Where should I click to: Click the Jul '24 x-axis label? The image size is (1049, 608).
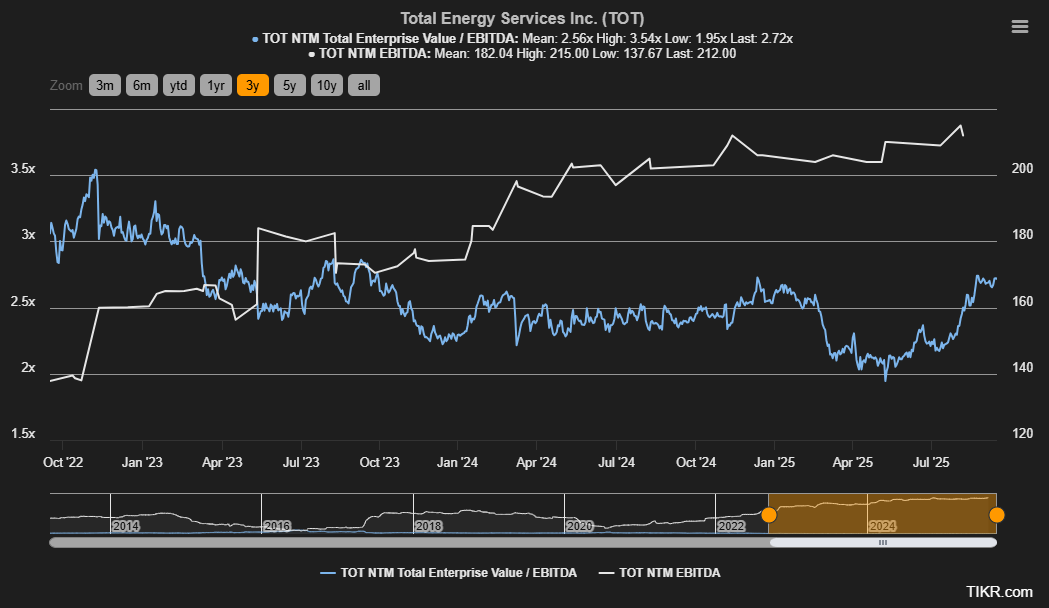click(x=616, y=462)
